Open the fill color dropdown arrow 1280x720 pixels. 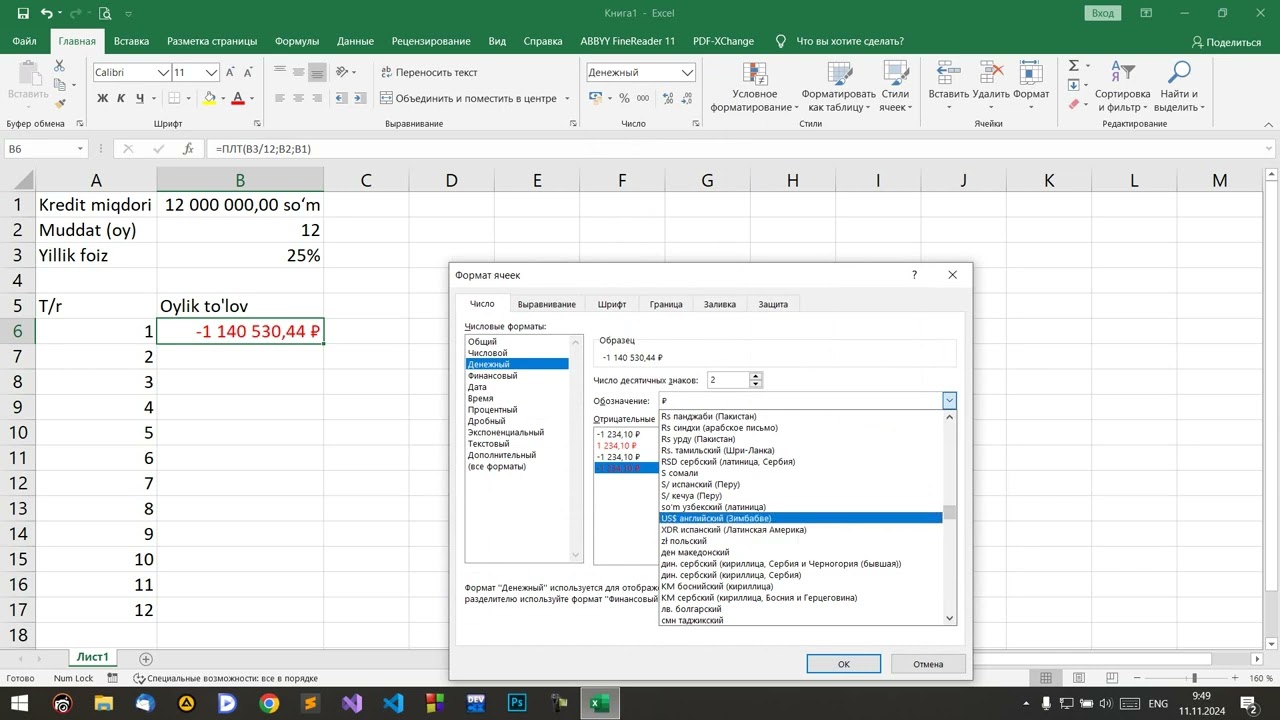[224, 98]
